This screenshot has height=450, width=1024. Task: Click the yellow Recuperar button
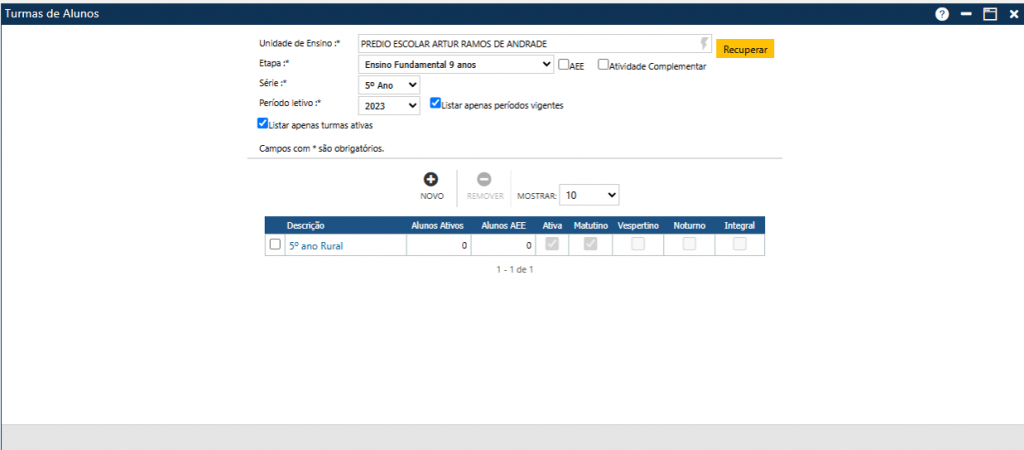click(x=745, y=49)
